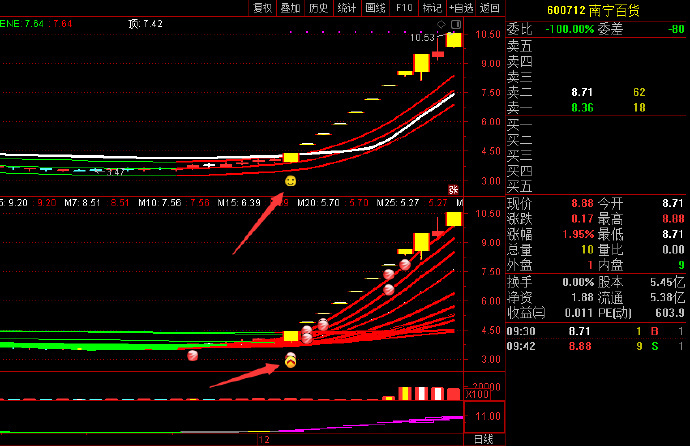Click the 买五 order row label
Image resolution: width=690 pixels, height=446 pixels.
point(519,187)
